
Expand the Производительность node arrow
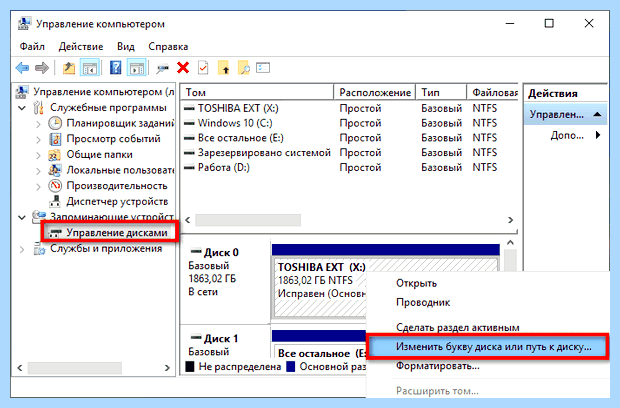pyautogui.click(x=38, y=187)
